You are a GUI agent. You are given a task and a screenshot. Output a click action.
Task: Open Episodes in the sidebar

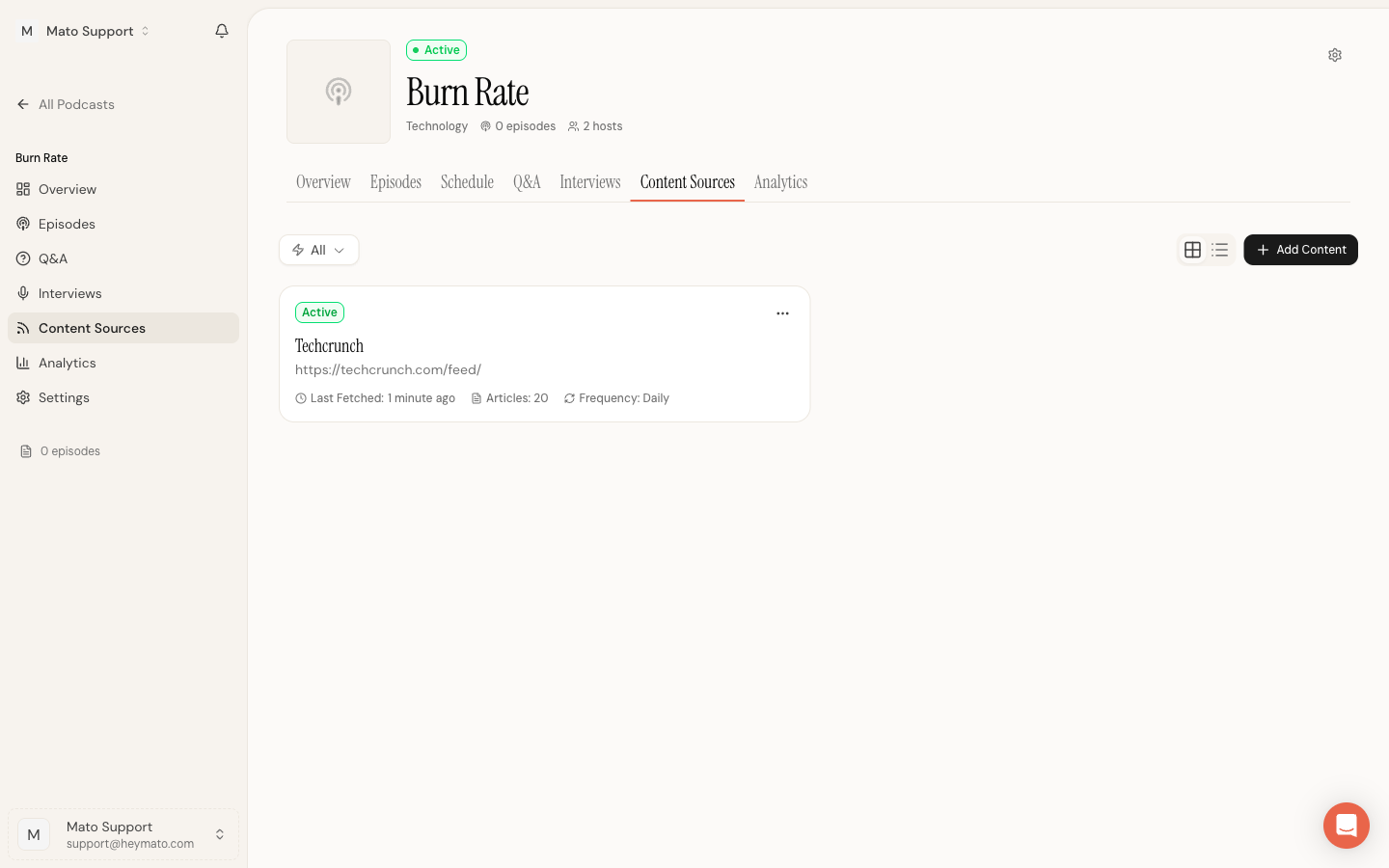click(x=123, y=224)
